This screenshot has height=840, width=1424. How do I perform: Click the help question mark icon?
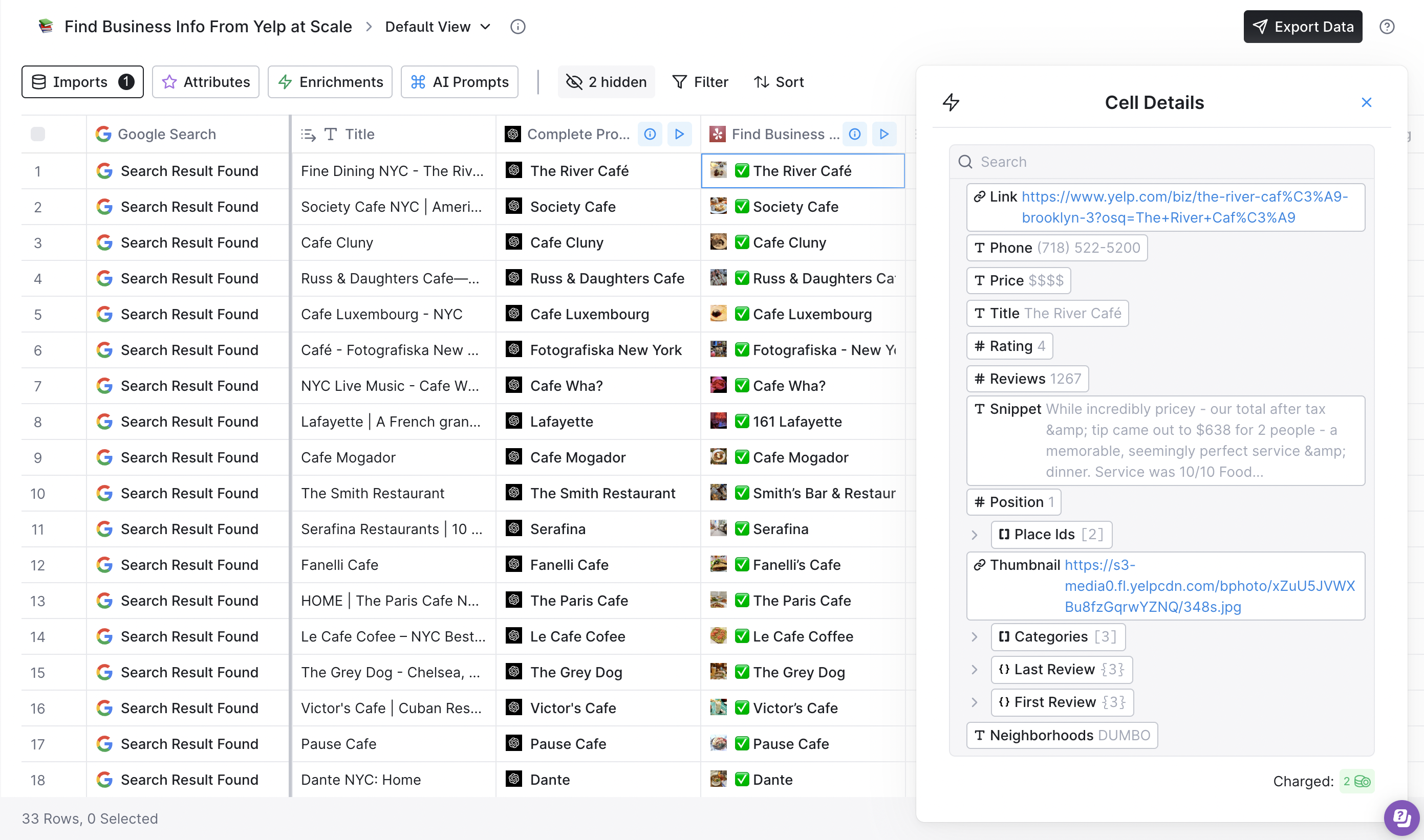pos(1387,27)
